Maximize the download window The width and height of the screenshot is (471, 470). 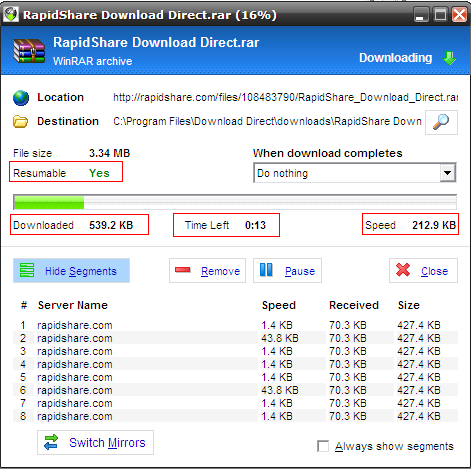pyautogui.click(x=440, y=15)
